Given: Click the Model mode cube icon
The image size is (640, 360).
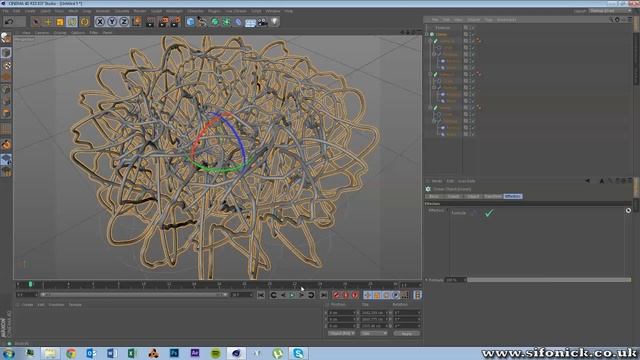Looking at the screenshot, I should tap(6, 52).
